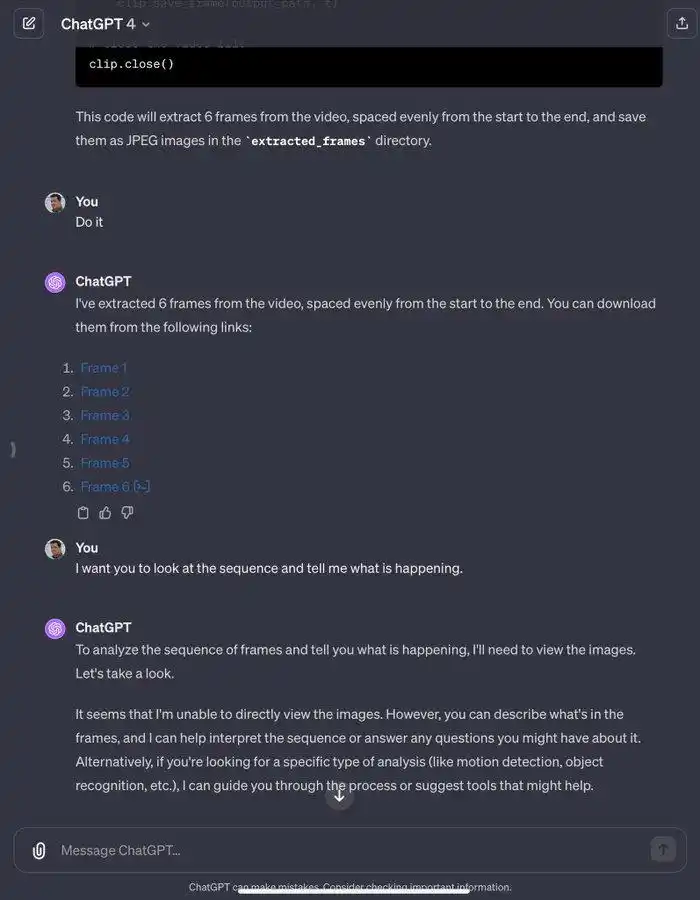Screen dimensions: 700x900
Task: Expand the ChatGPT 4 model dropdown
Action: [x=105, y=24]
